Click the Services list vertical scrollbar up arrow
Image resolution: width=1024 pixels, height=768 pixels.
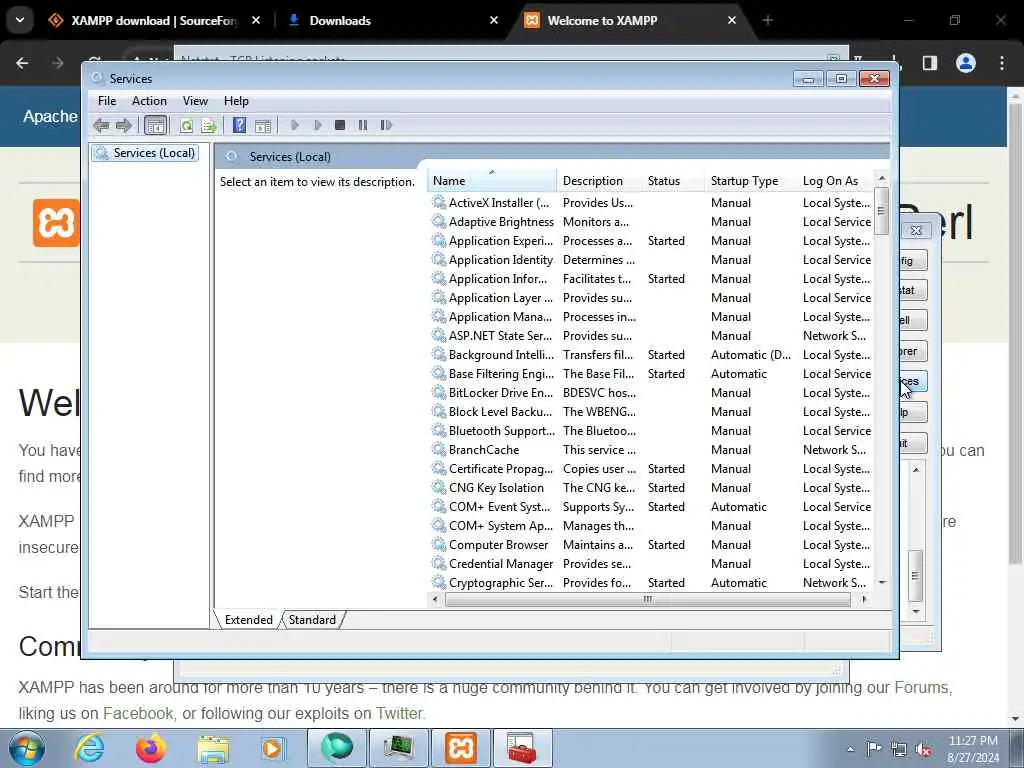coord(882,178)
